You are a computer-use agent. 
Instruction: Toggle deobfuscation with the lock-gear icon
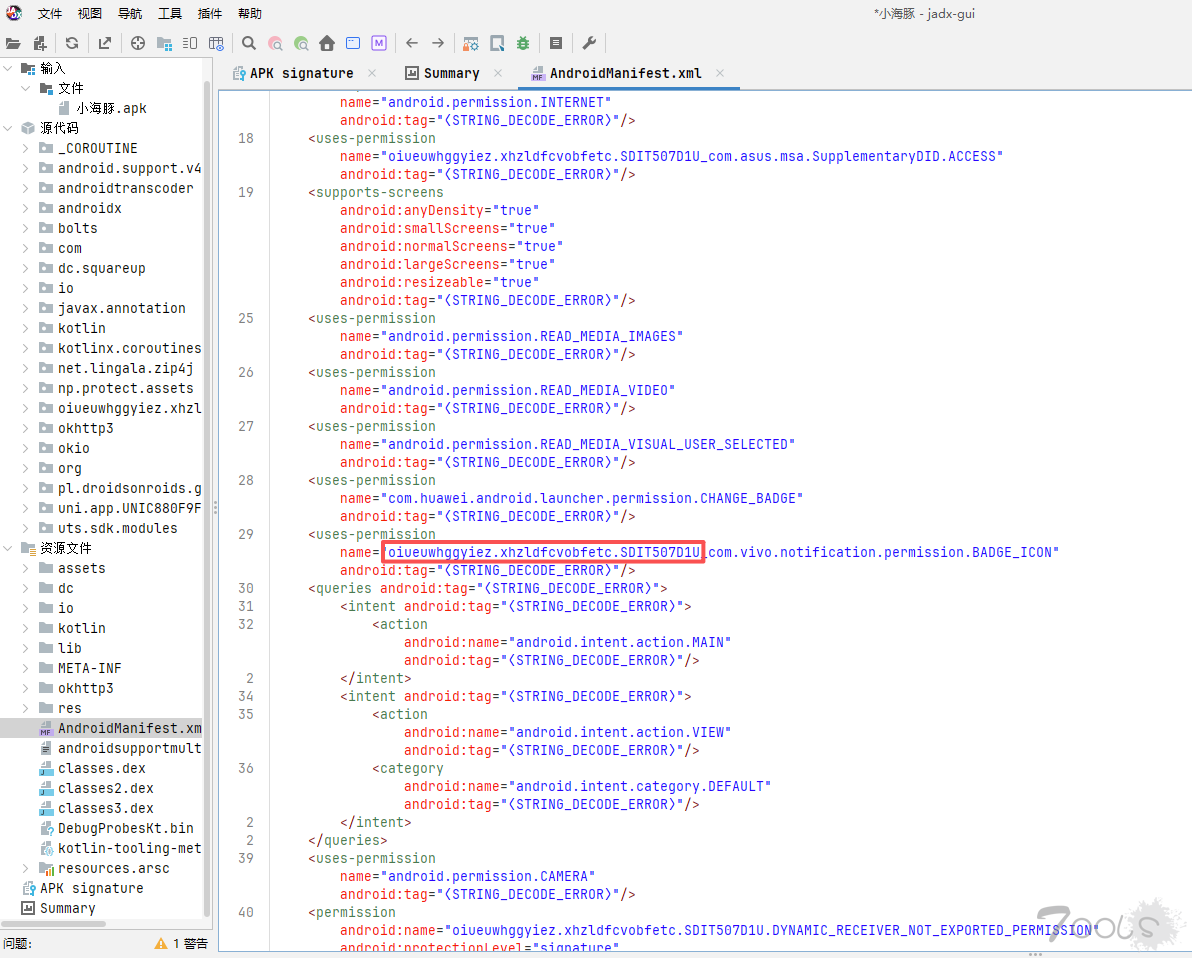pos(471,43)
